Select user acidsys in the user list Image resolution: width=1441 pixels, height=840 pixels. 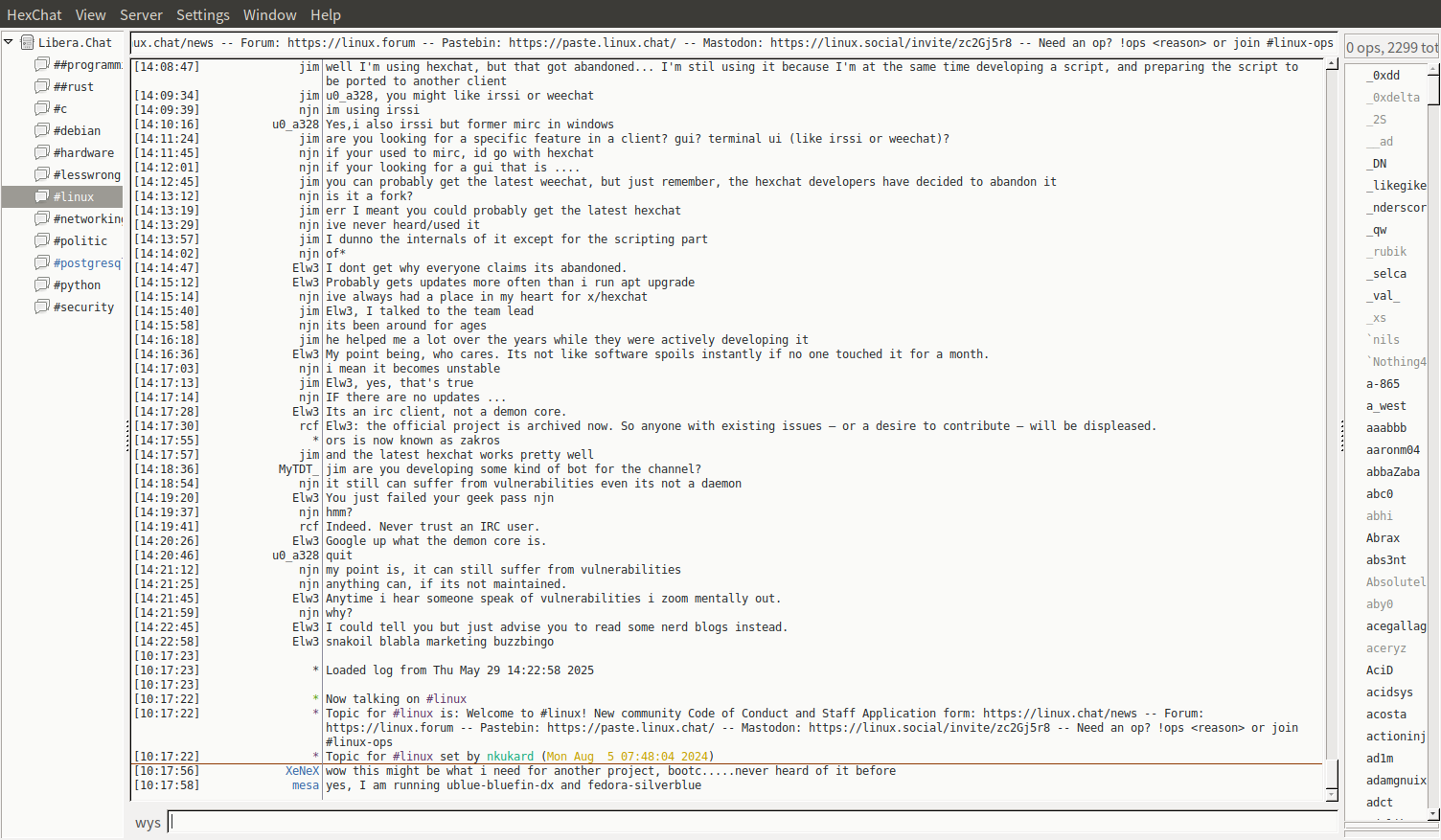click(x=1389, y=692)
